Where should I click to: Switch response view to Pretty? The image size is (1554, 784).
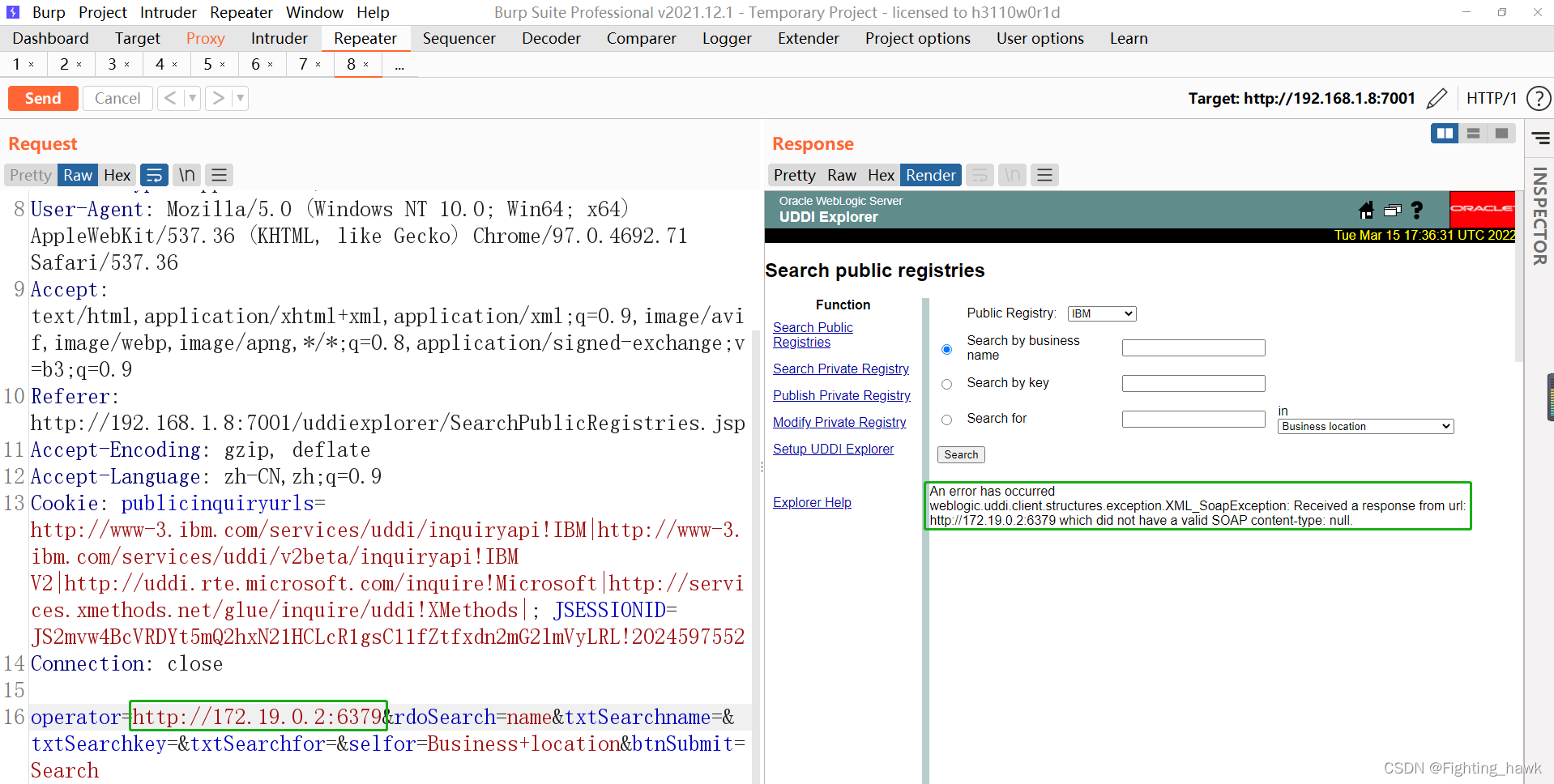tap(795, 175)
